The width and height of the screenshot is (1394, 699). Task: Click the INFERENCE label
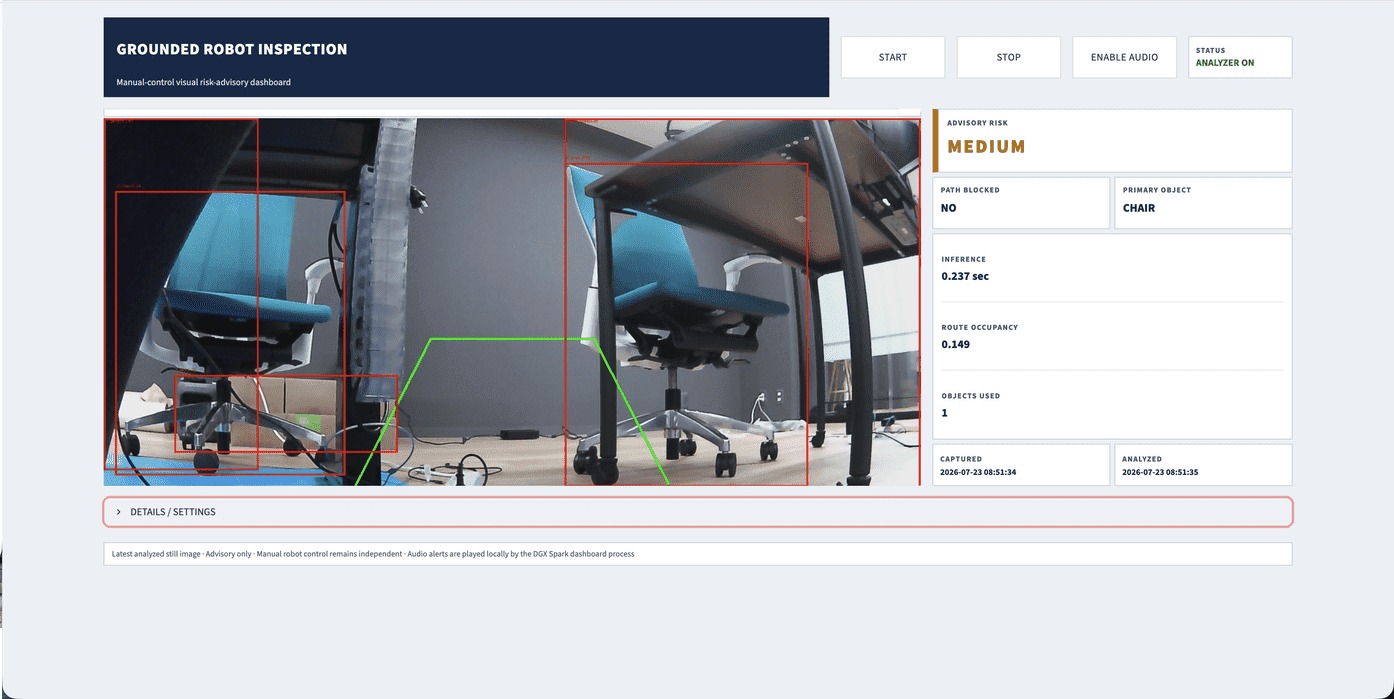coord(963,260)
